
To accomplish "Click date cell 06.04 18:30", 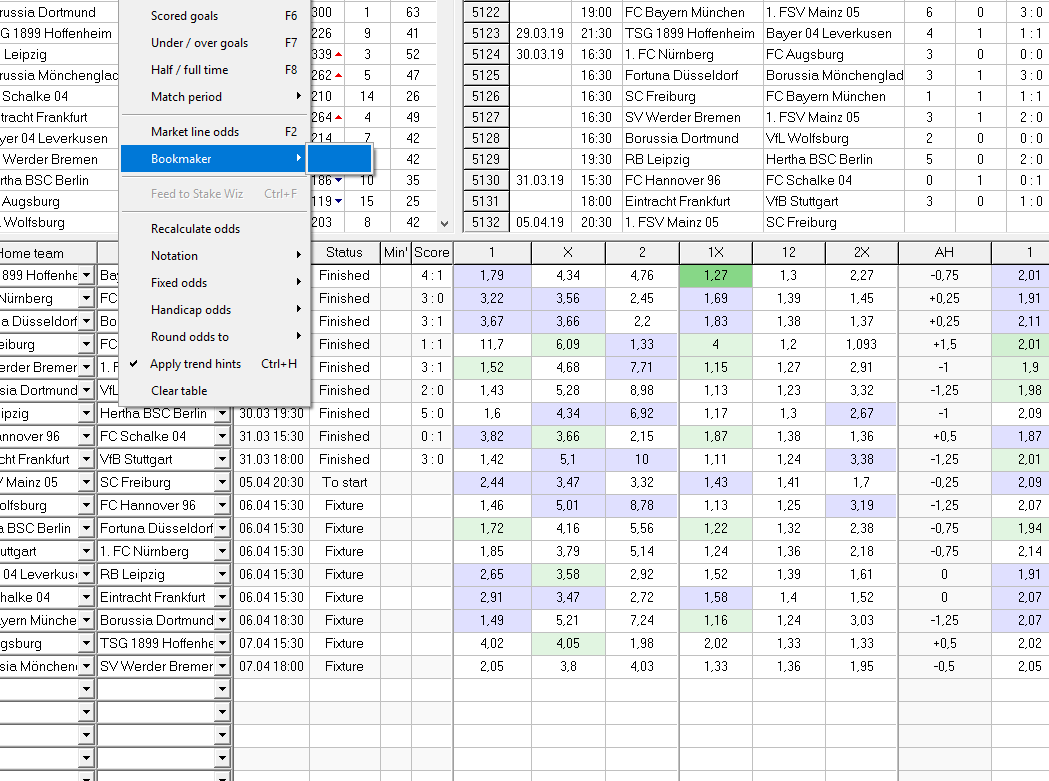I will (x=271, y=620).
